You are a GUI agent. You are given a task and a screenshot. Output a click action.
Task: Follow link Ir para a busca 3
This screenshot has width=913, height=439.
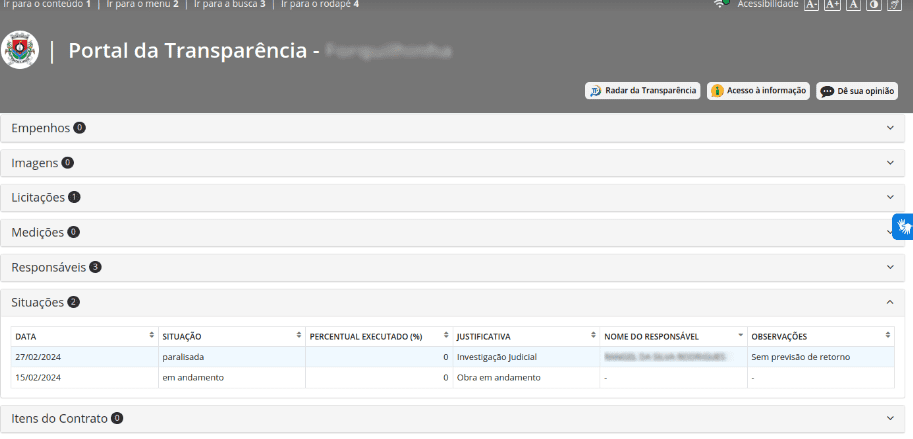[x=229, y=4]
